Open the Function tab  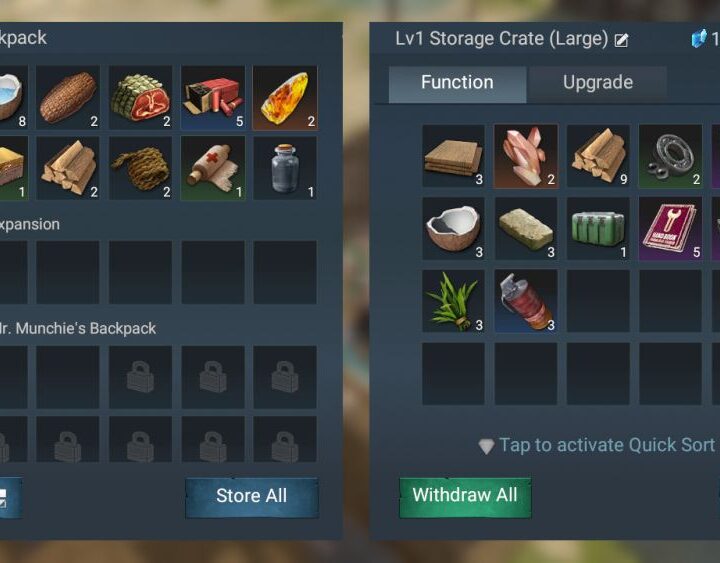point(457,83)
